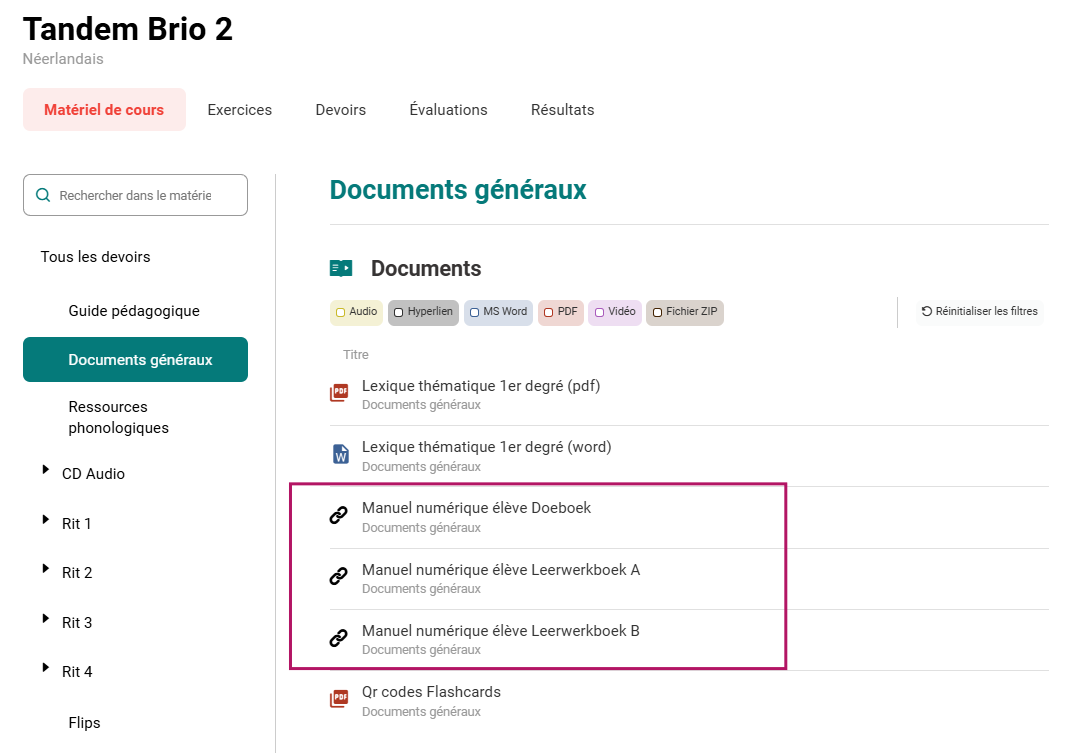Open Lexique thématique 1er degré (pdf)

tap(481, 385)
